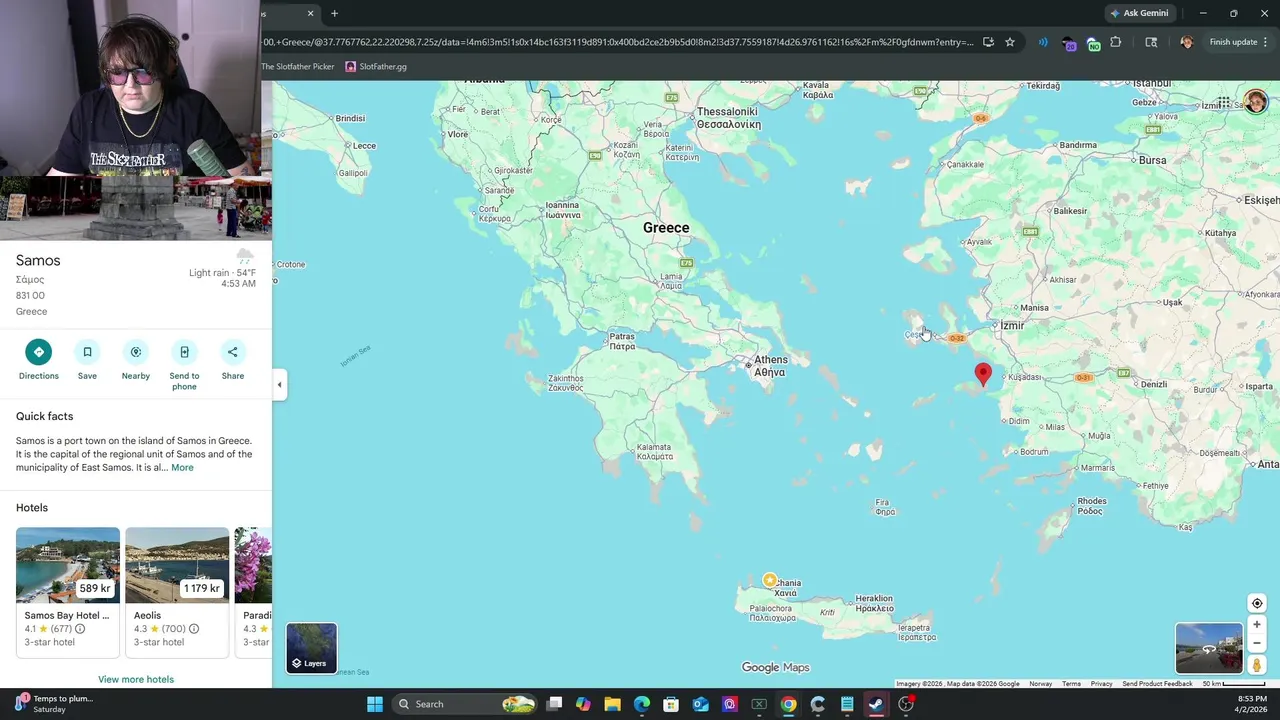Open a new browser tab
Screen dimensions: 1280x720
(334, 13)
